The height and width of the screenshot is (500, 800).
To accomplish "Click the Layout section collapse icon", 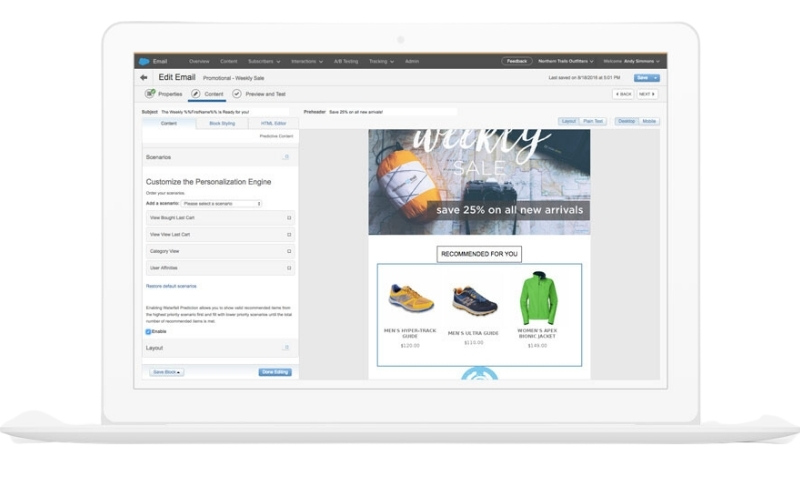I will pyautogui.click(x=286, y=348).
